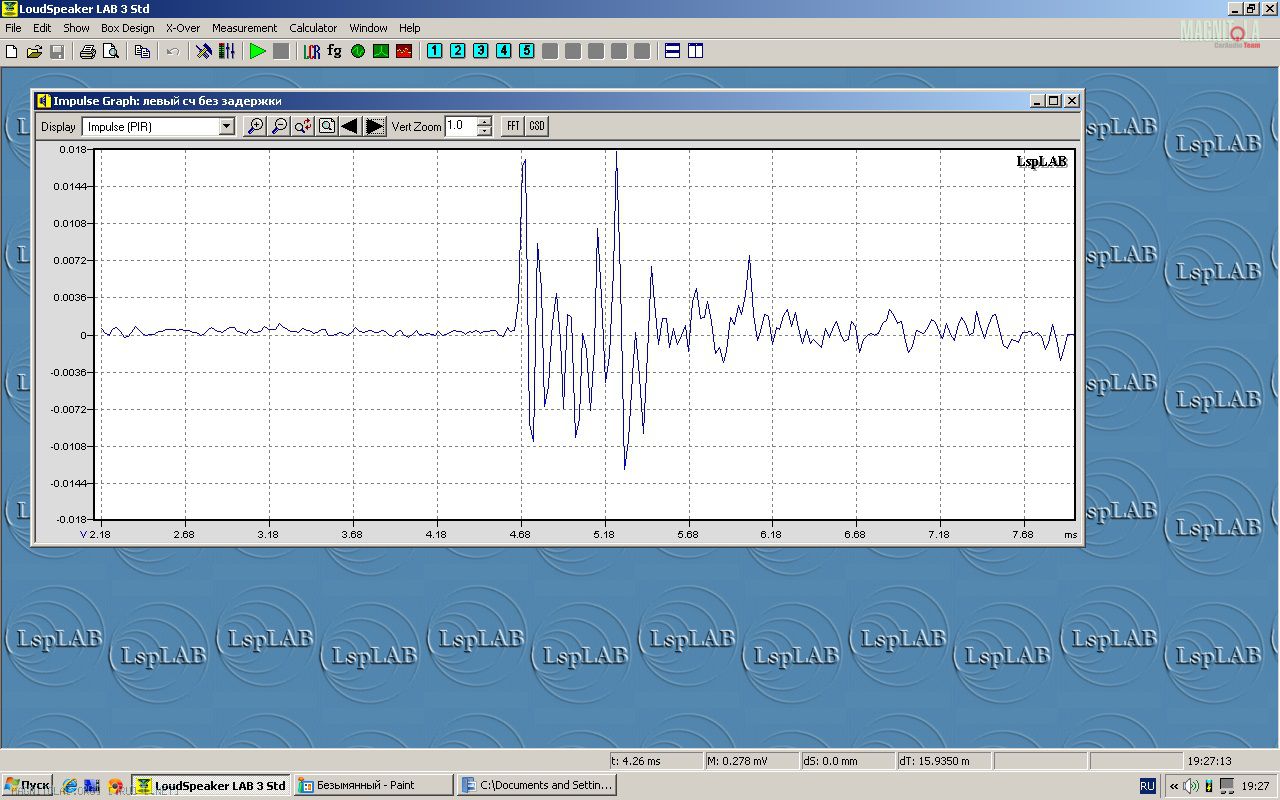Image resolution: width=1280 pixels, height=800 pixels.
Task: Open Print Preview icon
Action: [x=111, y=51]
